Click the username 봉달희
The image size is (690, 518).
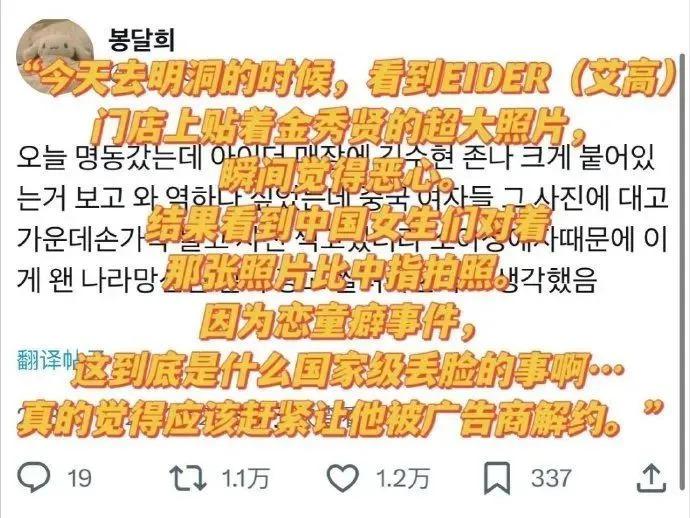click(x=141, y=40)
